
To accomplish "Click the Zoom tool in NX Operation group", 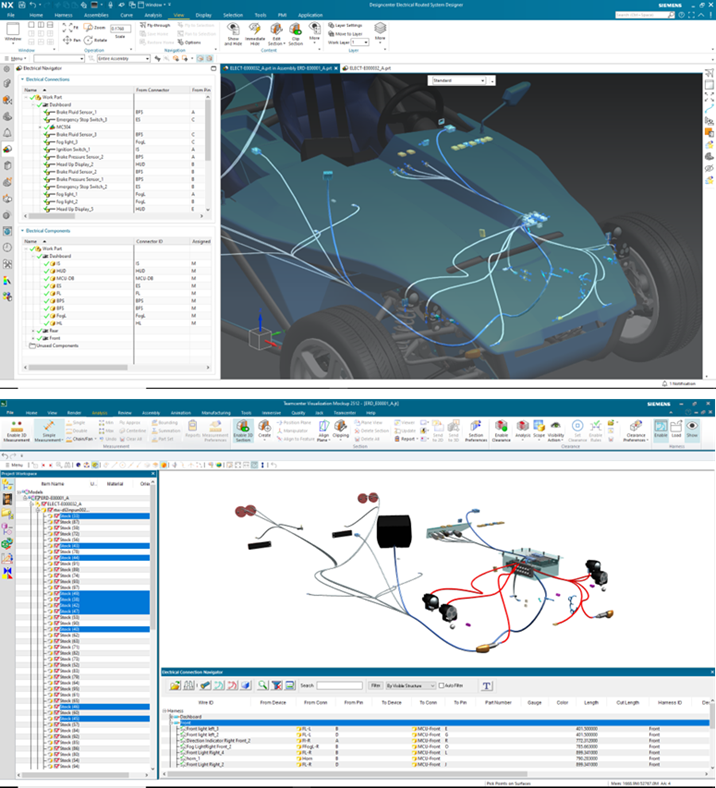I will [x=95, y=28].
